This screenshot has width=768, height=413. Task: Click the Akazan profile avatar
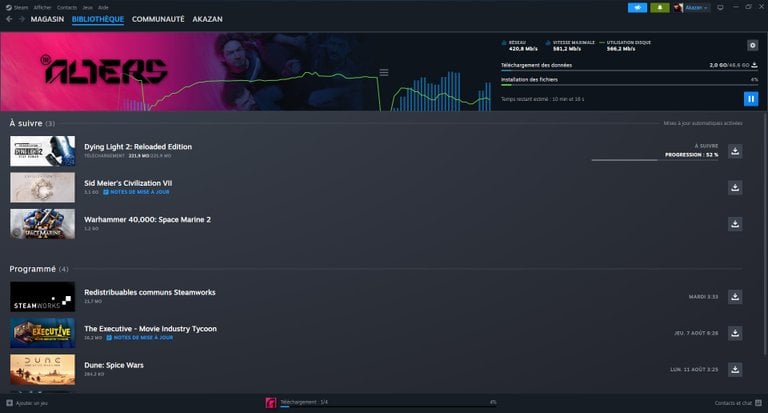click(x=678, y=7)
